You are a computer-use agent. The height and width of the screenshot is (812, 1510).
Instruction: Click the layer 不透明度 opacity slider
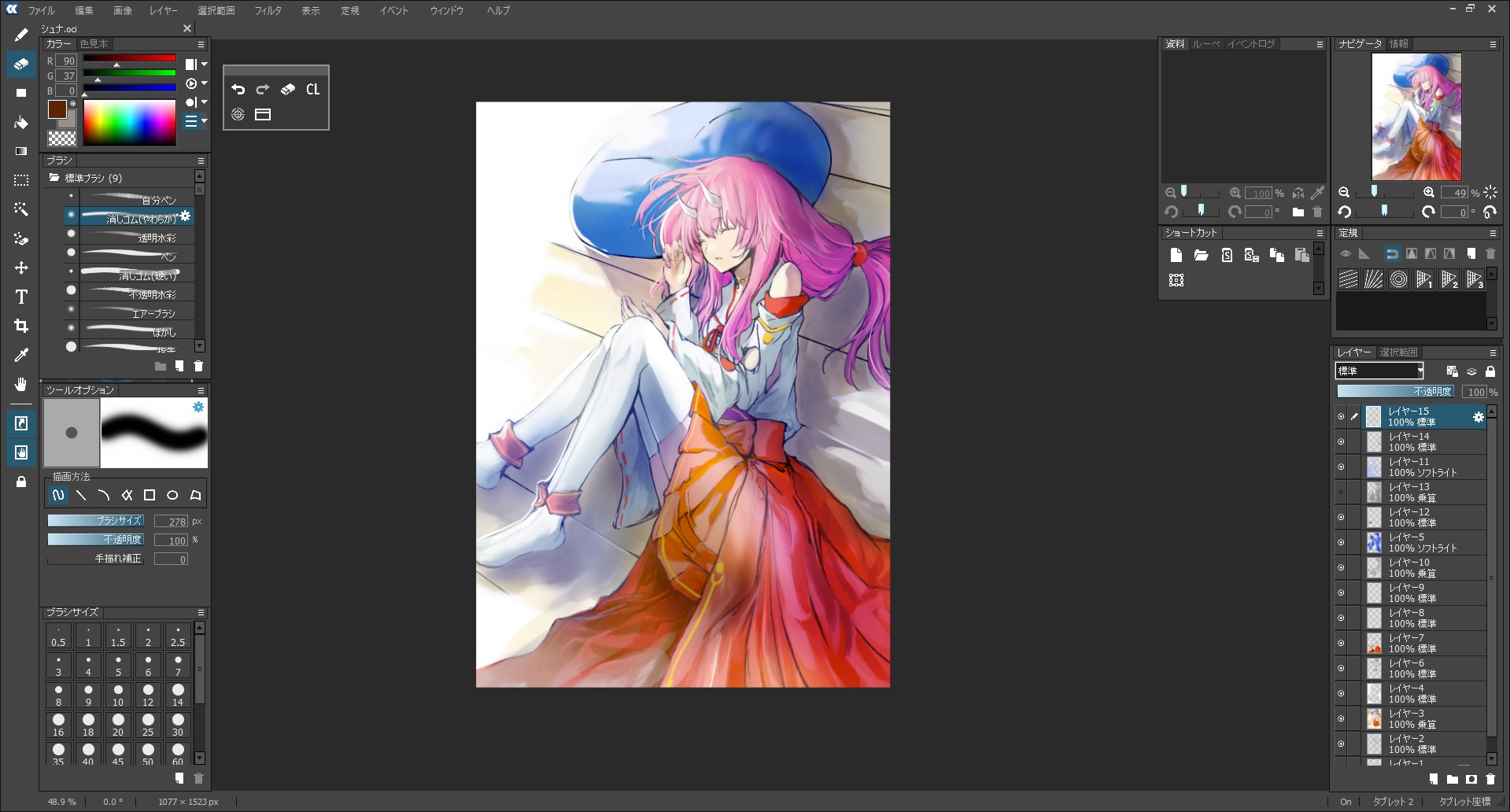1396,391
